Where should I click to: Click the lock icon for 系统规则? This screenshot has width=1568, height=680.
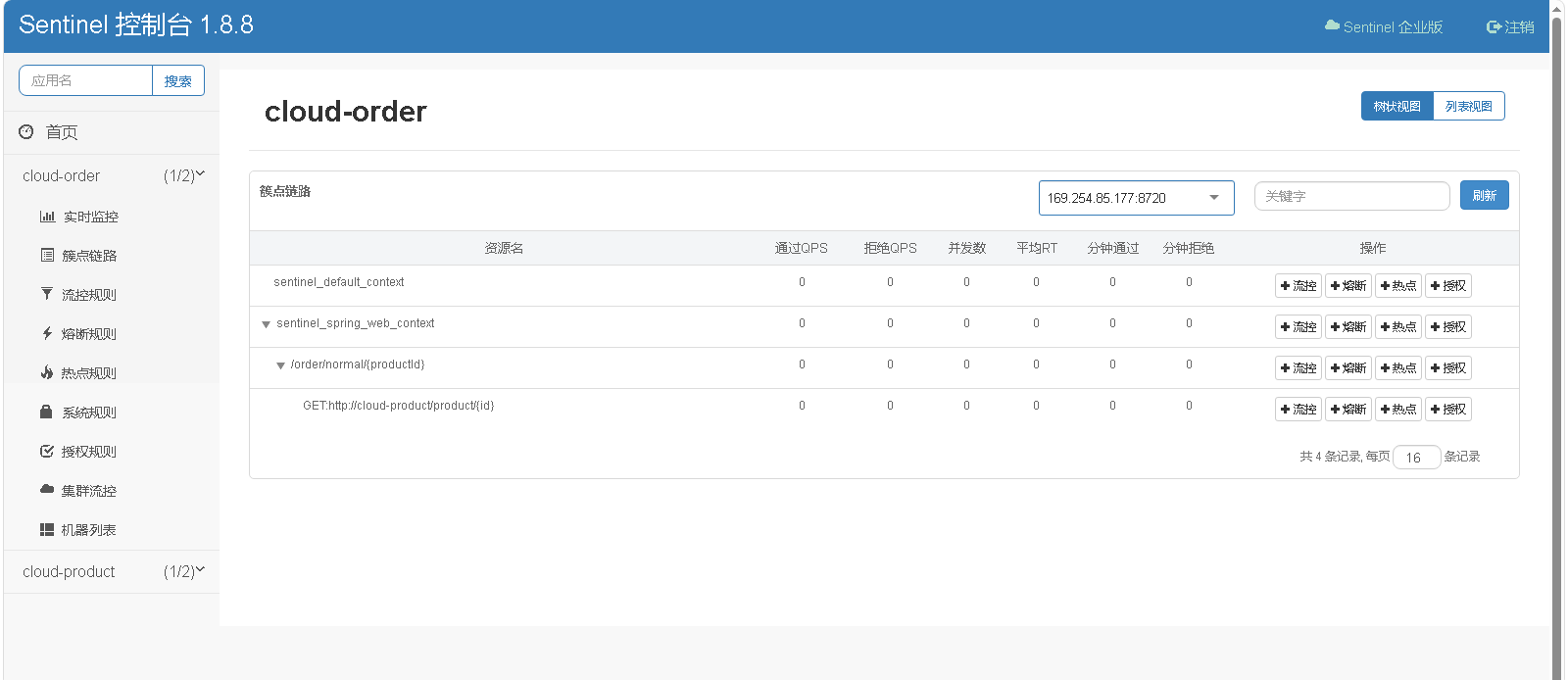[x=46, y=412]
